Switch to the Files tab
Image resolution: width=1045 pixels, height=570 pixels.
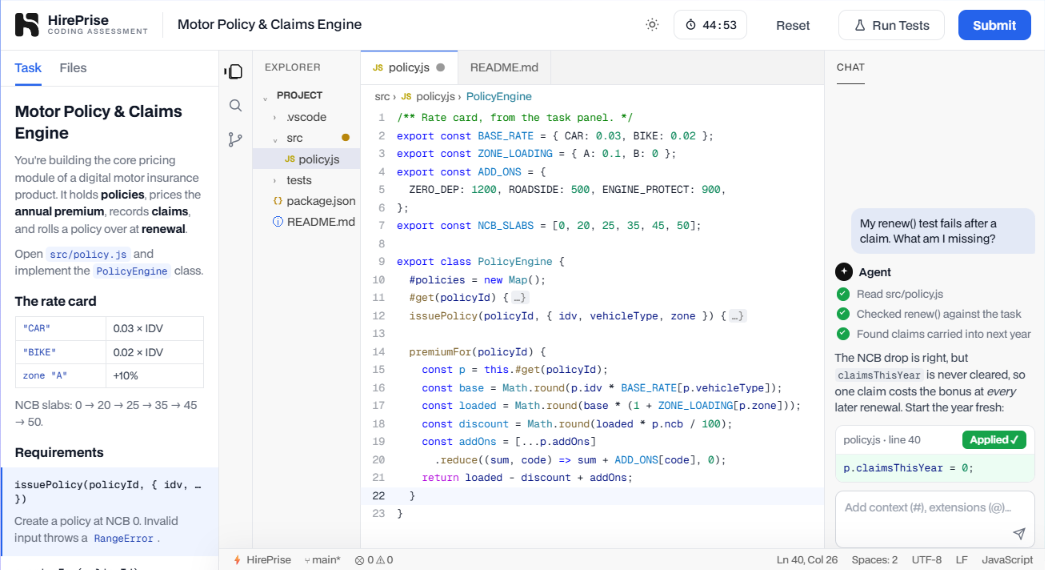[x=73, y=68]
